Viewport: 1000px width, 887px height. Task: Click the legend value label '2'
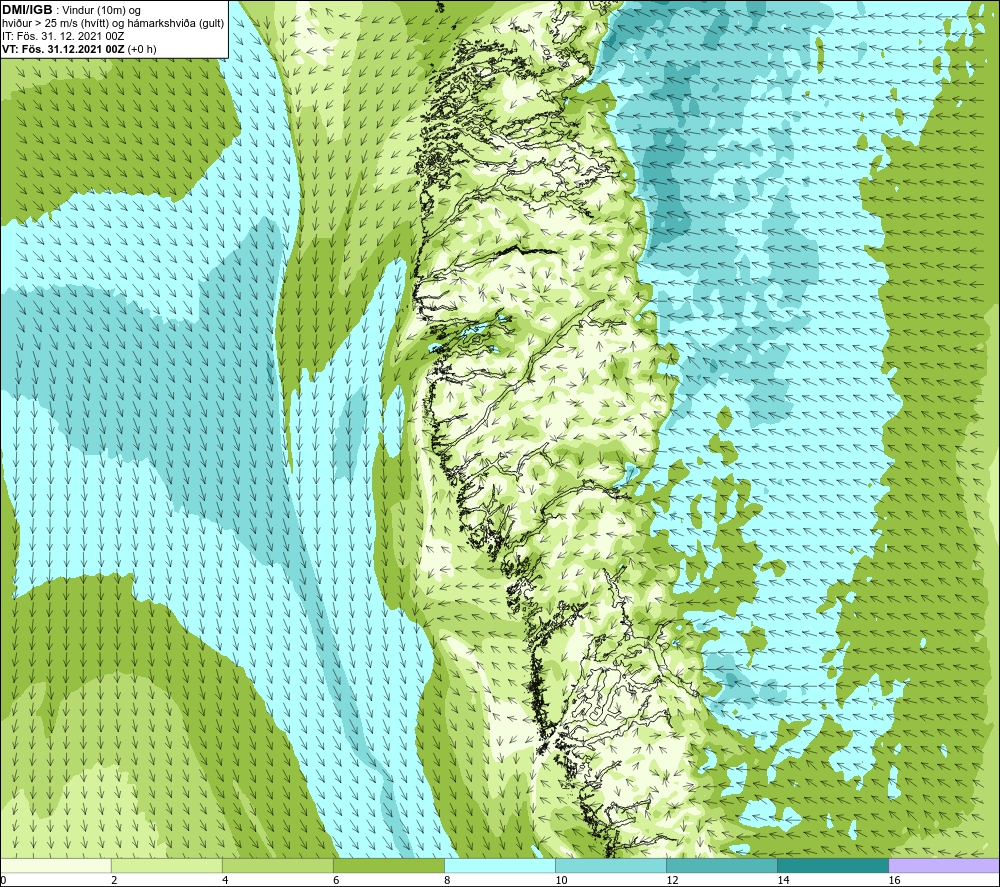(114, 880)
